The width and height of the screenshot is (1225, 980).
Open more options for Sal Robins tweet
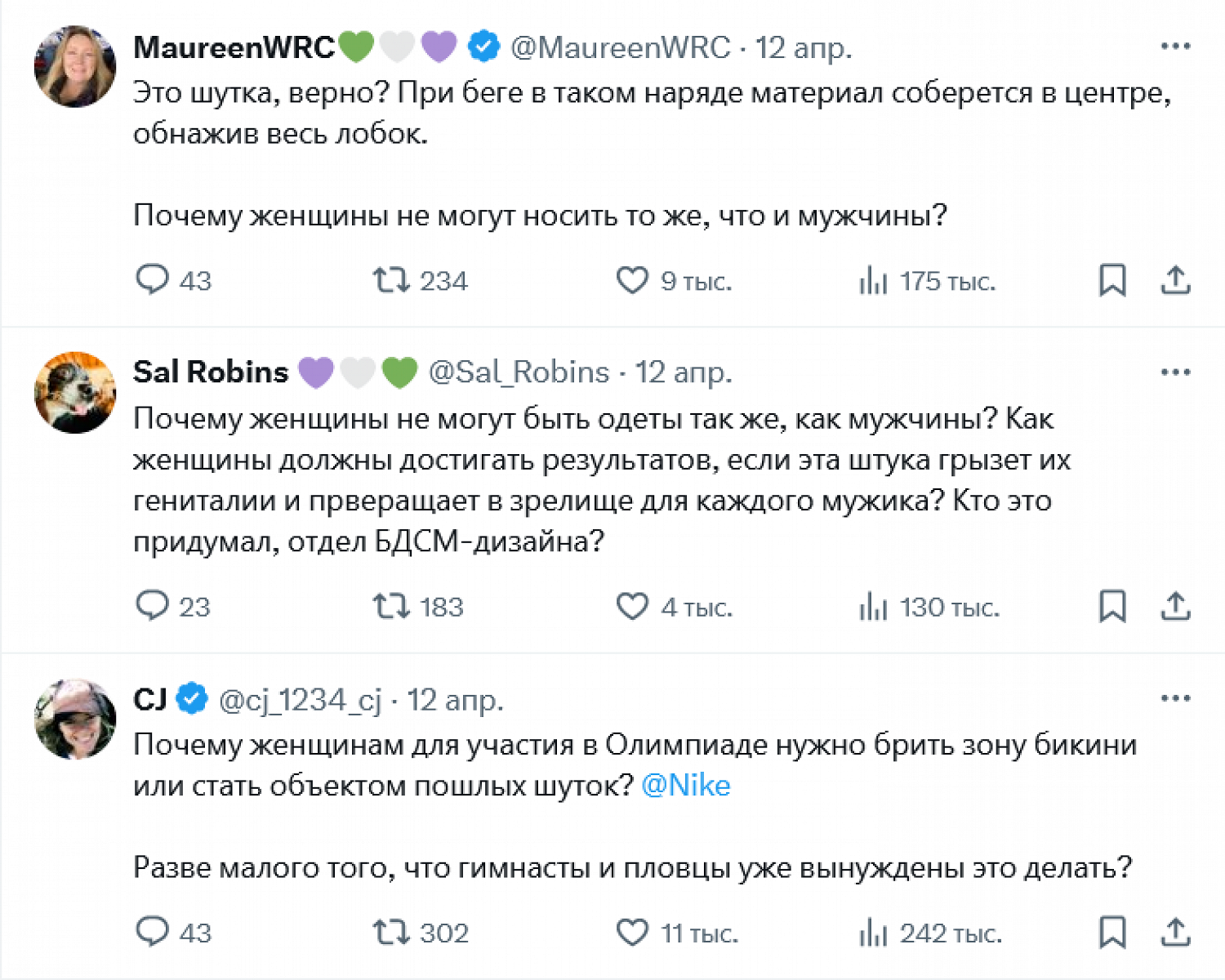1175,372
